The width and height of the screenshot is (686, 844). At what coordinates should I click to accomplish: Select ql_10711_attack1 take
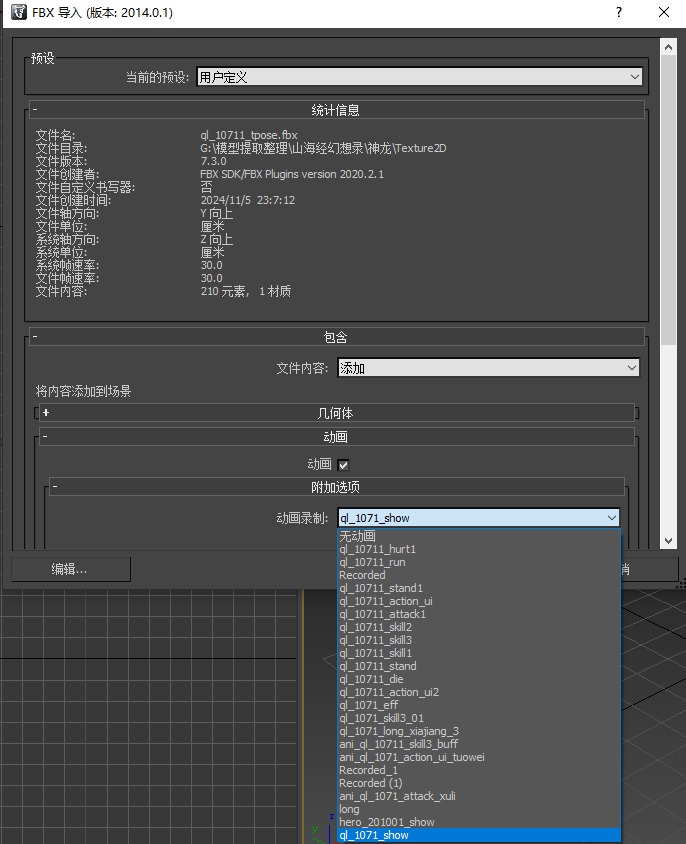coord(479,614)
